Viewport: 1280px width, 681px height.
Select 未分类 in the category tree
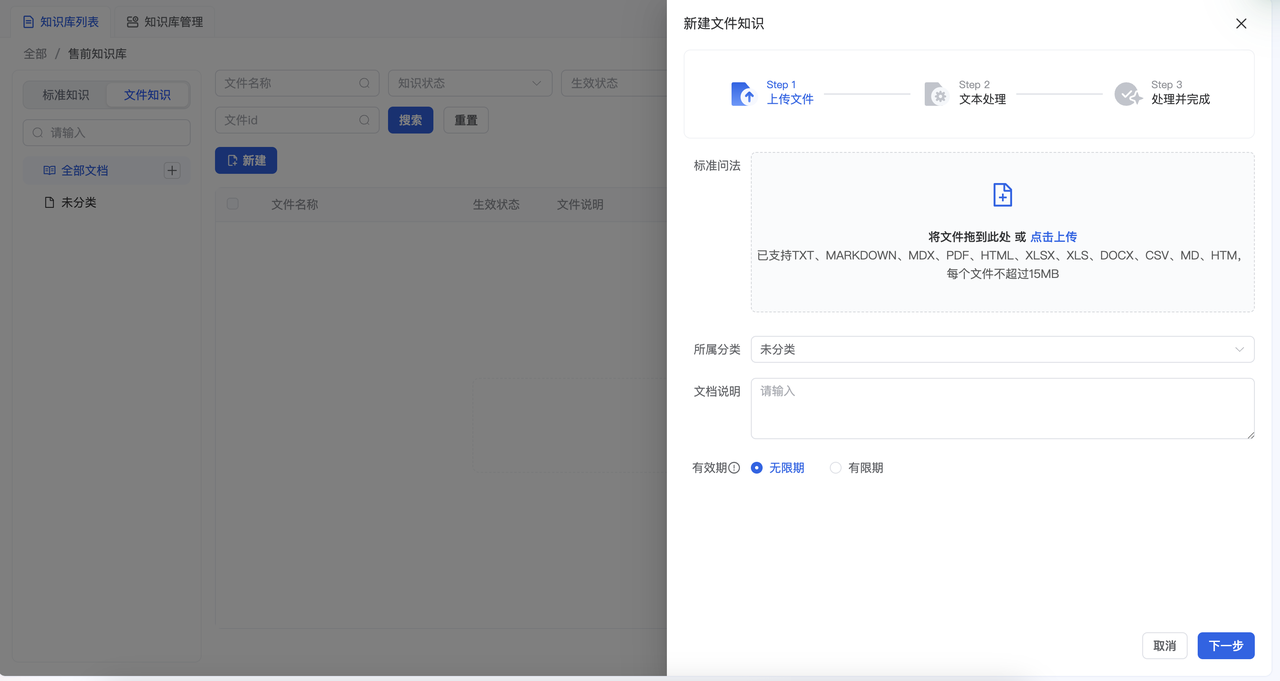[x=78, y=203]
